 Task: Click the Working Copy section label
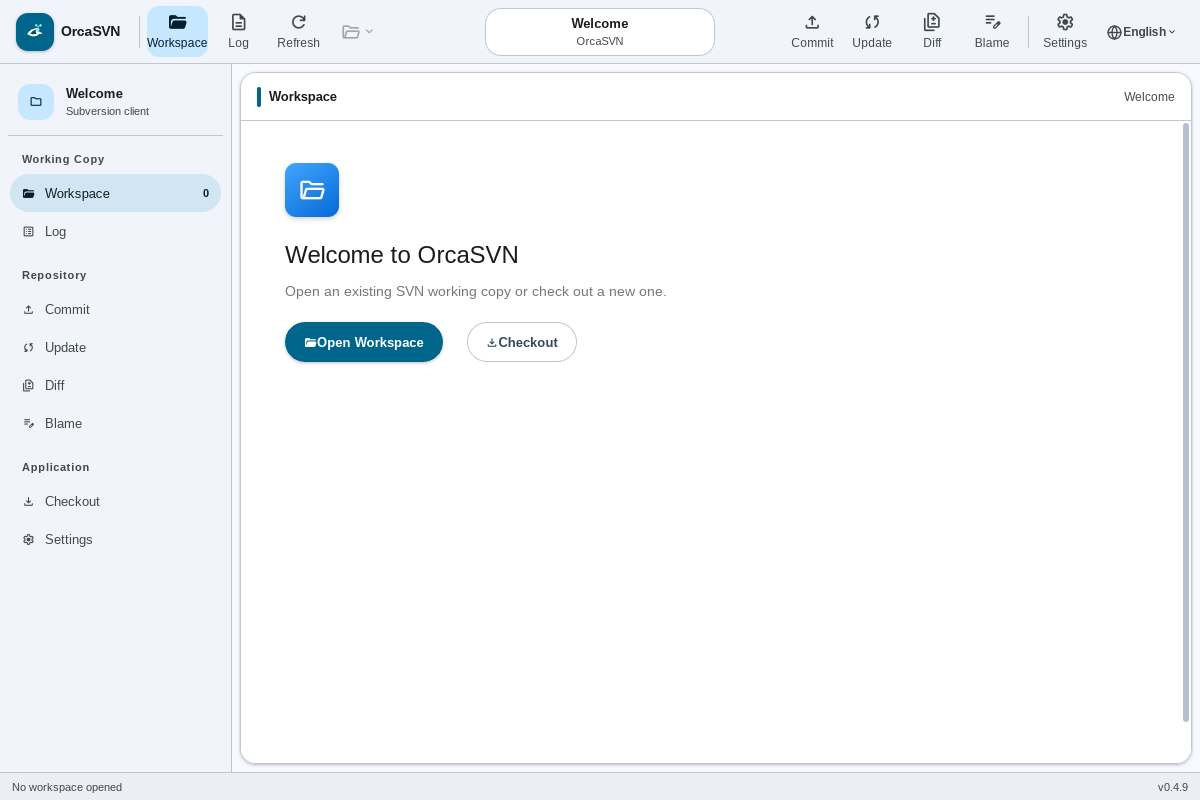click(x=63, y=159)
